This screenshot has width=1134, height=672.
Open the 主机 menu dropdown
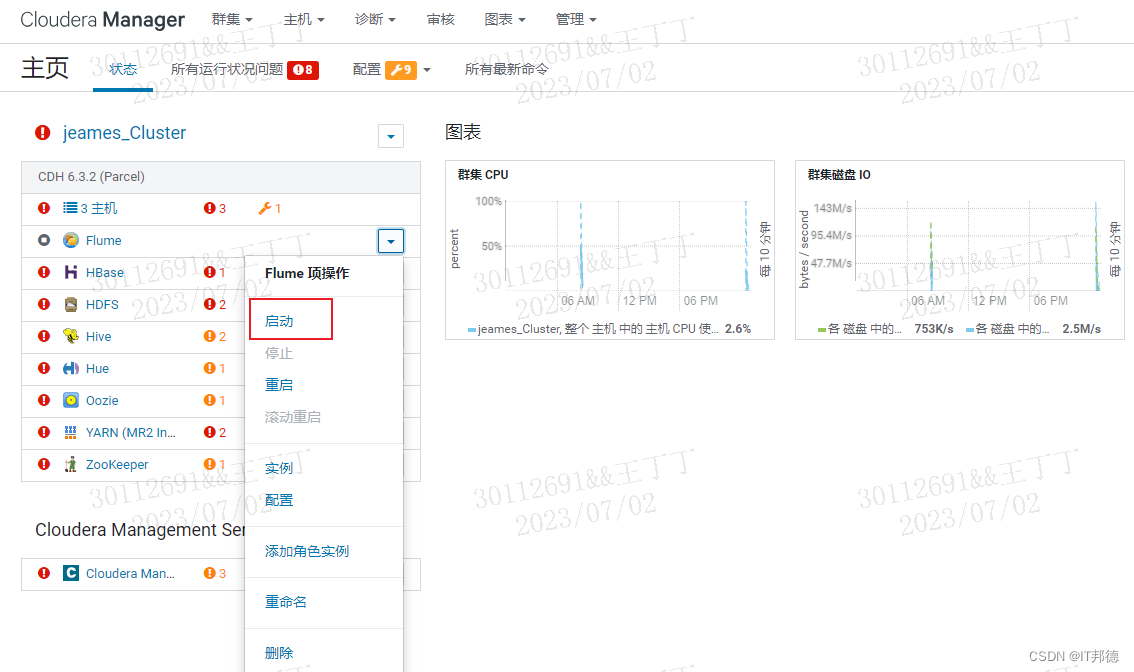click(304, 20)
